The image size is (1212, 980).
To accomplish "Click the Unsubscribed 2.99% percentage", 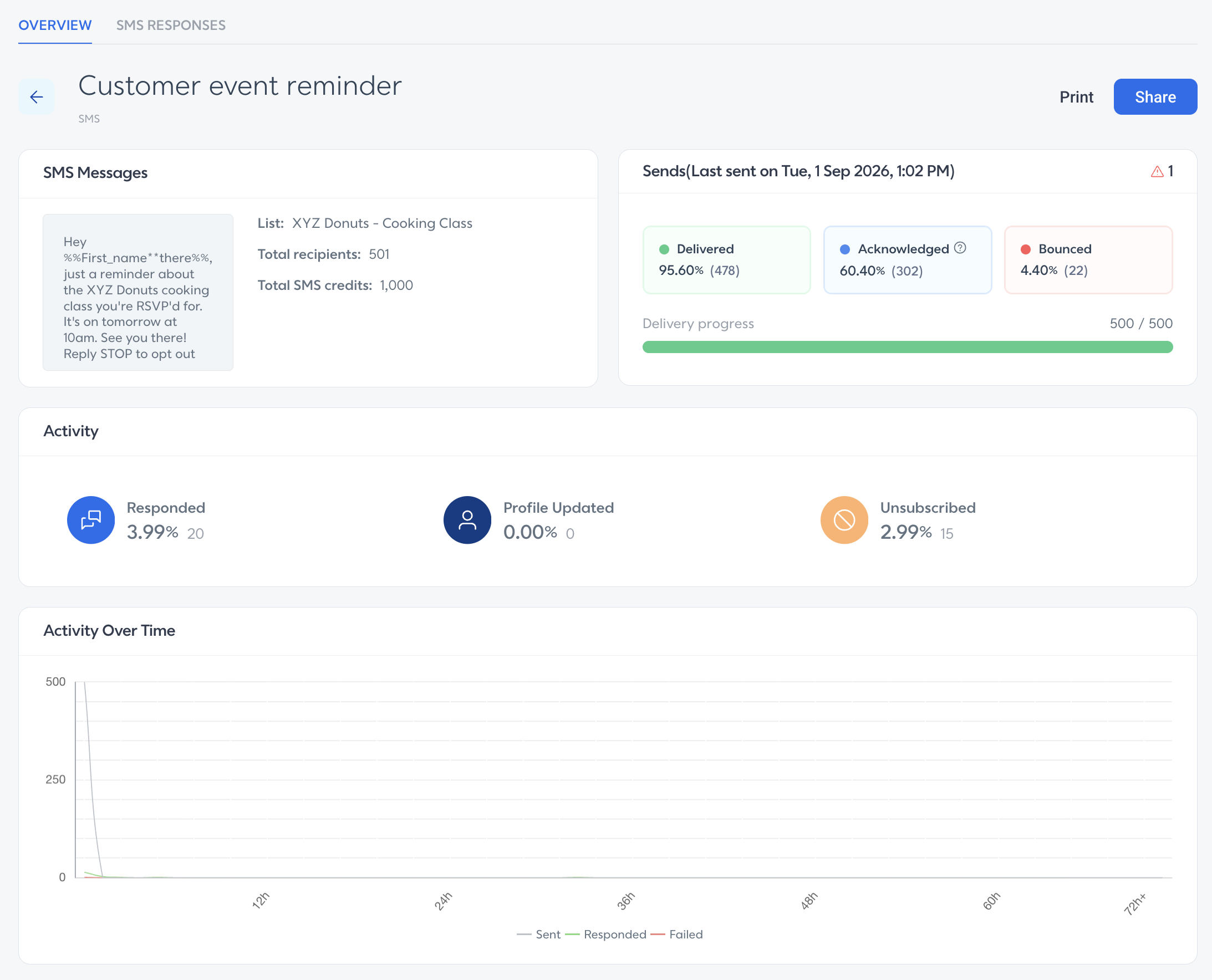I will click(x=906, y=532).
